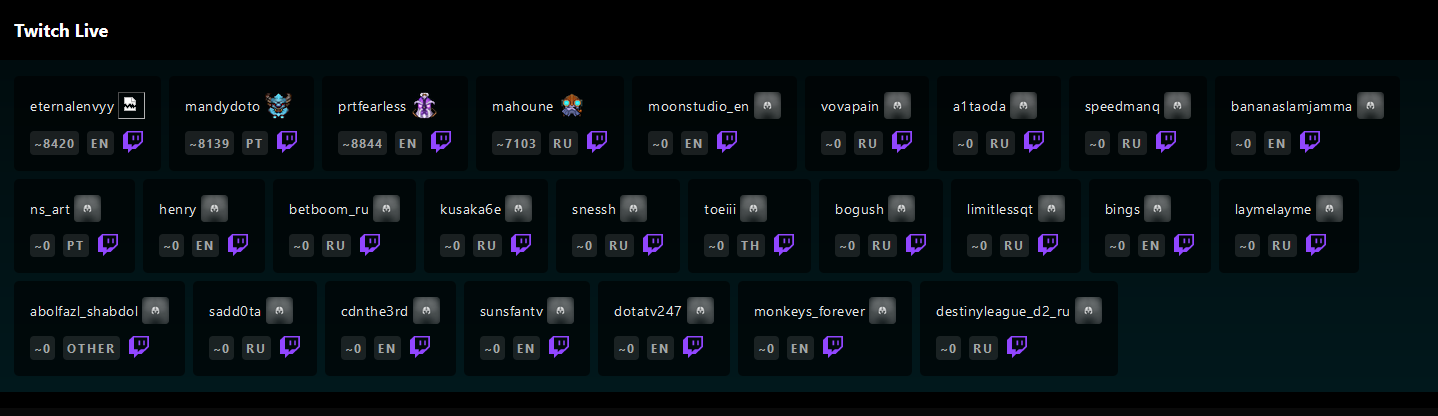This screenshot has height=416, width=1438.
Task: Click the mahoune streamer name
Action: pyautogui.click(x=523, y=106)
